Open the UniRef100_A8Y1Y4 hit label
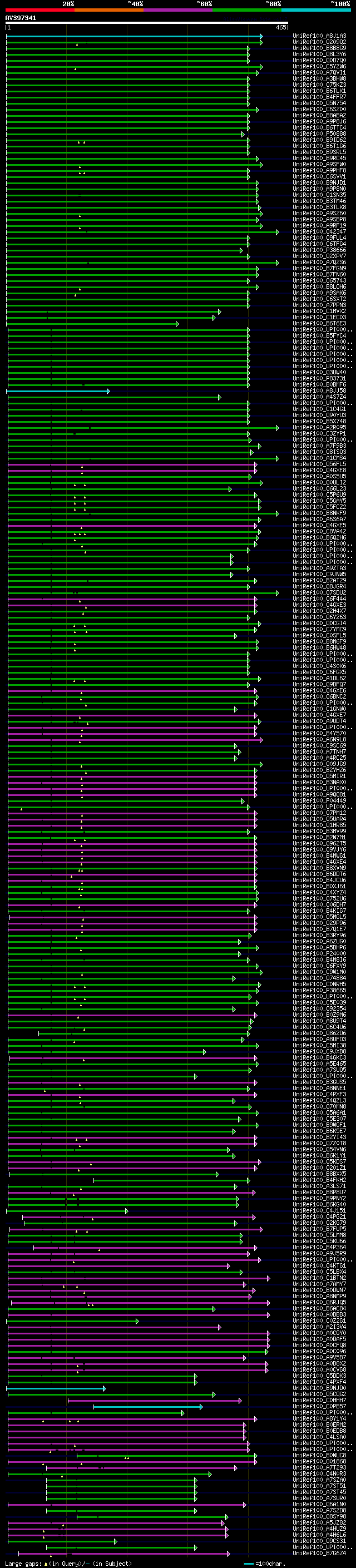The image size is (356, 1568). tap(319, 1419)
